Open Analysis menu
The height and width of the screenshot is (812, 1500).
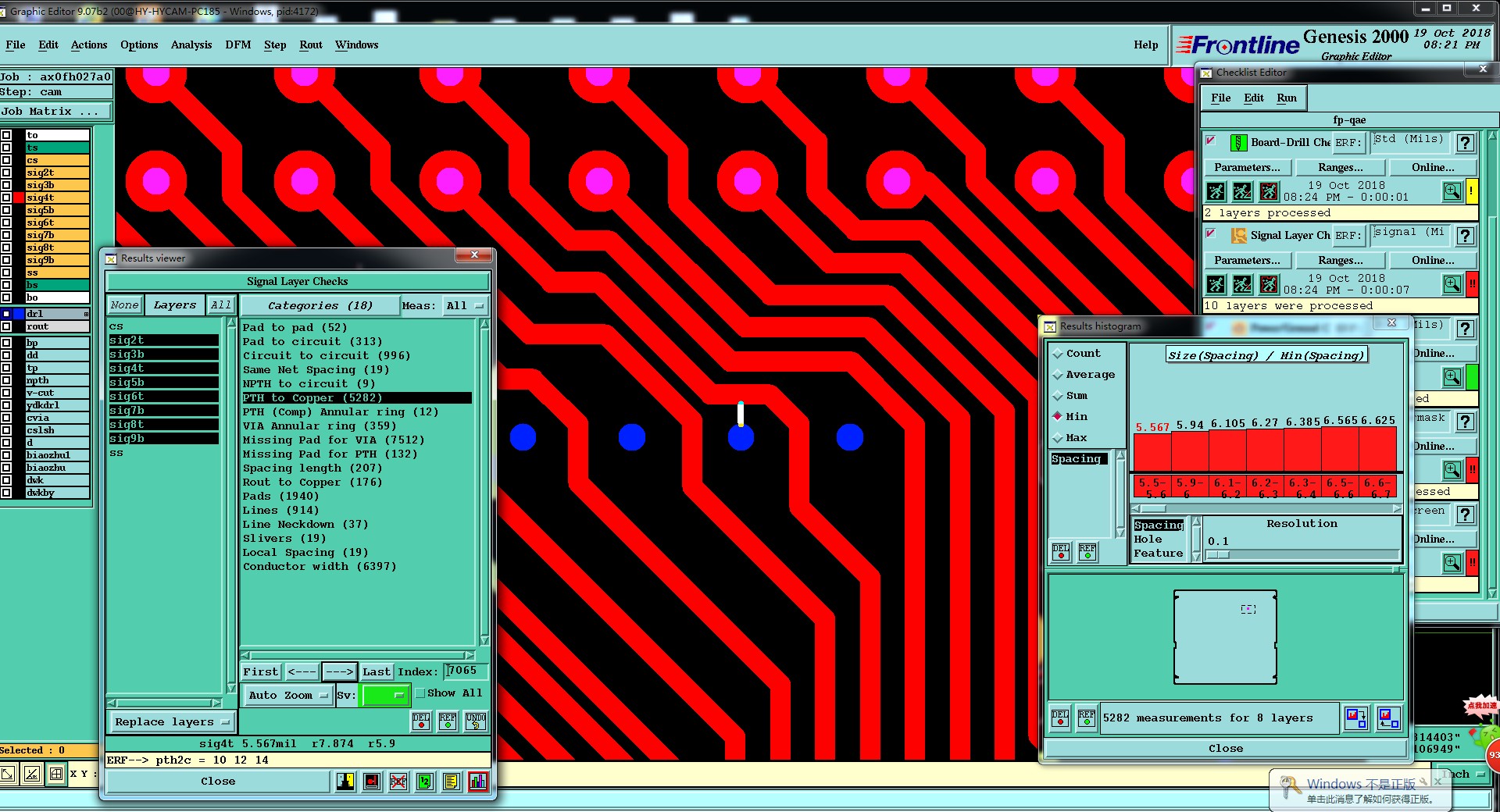pos(191,45)
